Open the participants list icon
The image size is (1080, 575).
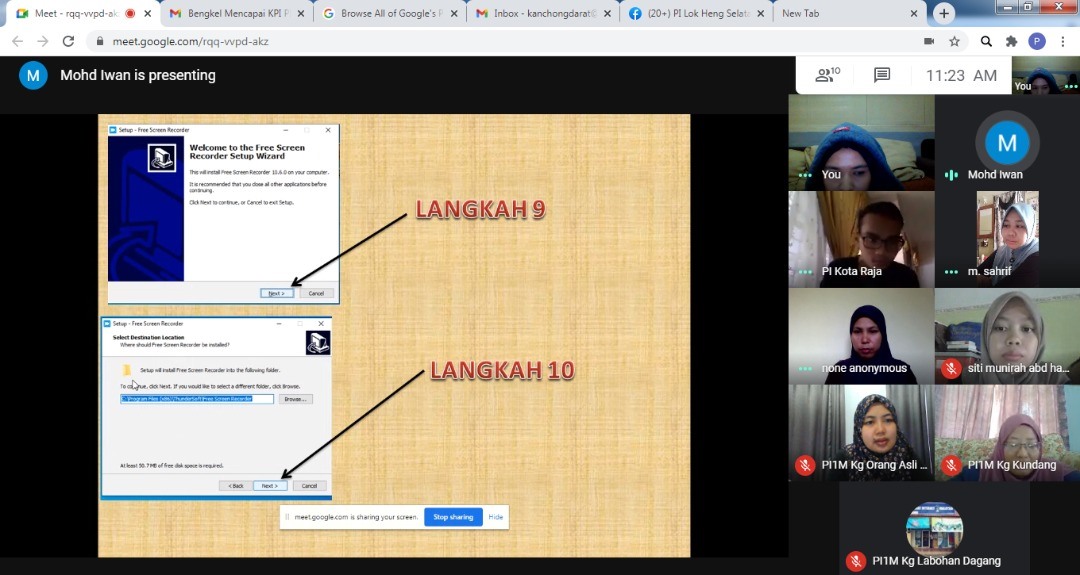pyautogui.click(x=827, y=75)
